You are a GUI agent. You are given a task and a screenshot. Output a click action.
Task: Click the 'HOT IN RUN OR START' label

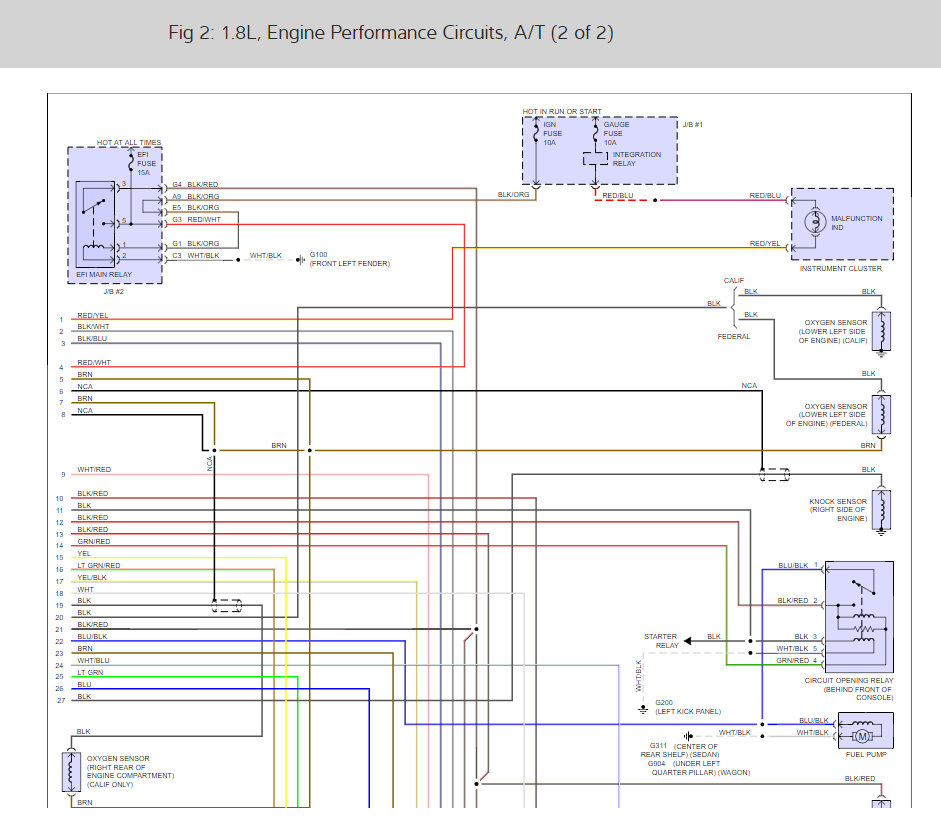(562, 112)
